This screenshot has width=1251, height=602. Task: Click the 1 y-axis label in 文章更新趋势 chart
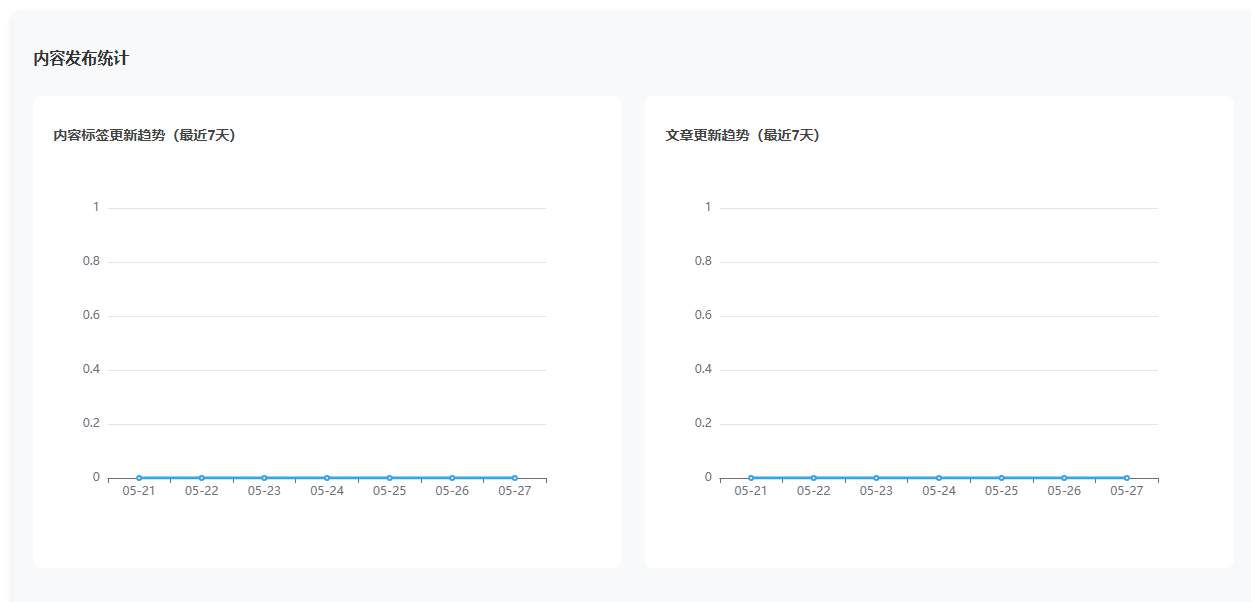point(708,207)
